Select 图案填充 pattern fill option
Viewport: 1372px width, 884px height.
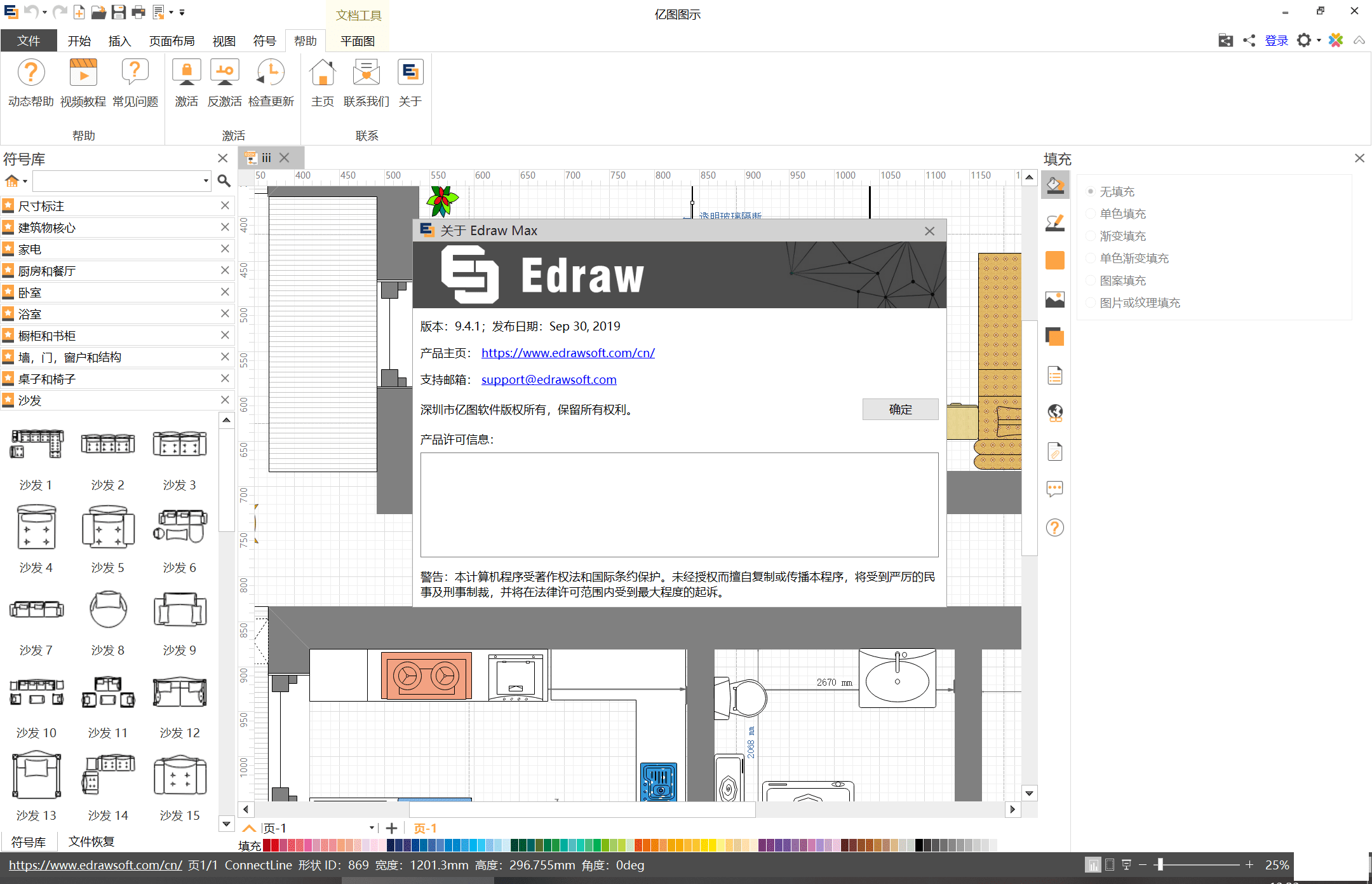click(1116, 280)
